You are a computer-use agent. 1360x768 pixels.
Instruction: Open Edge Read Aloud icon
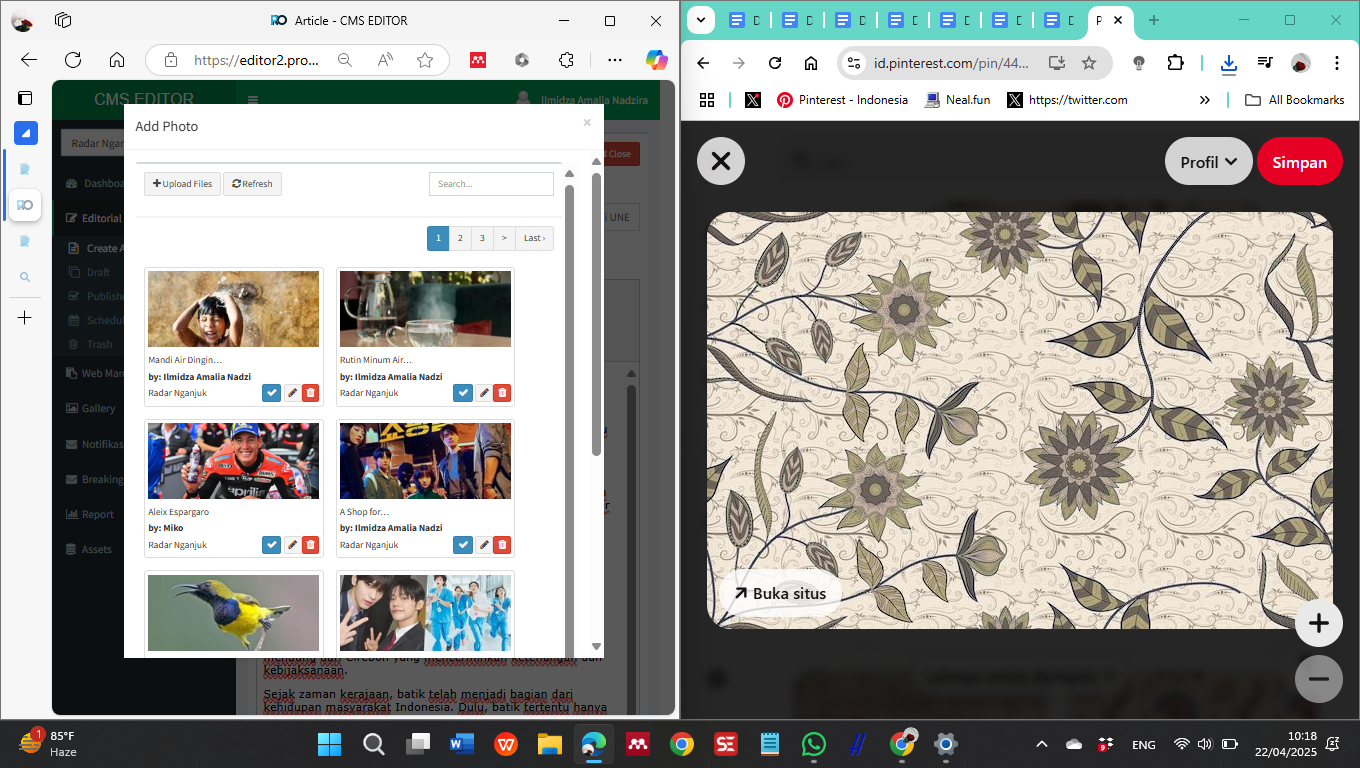(385, 60)
